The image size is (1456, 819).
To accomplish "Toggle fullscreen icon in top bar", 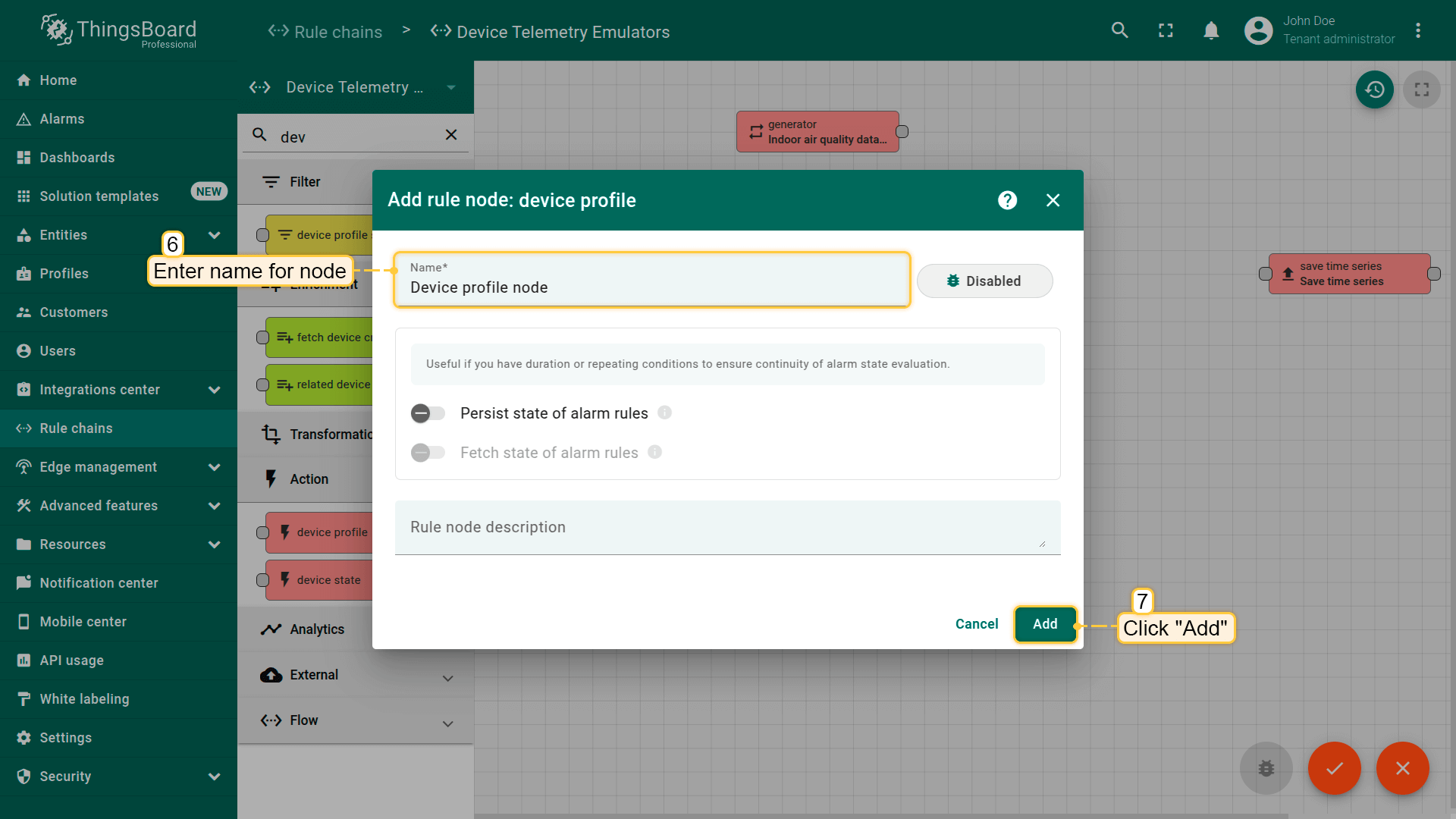I will click(1166, 30).
